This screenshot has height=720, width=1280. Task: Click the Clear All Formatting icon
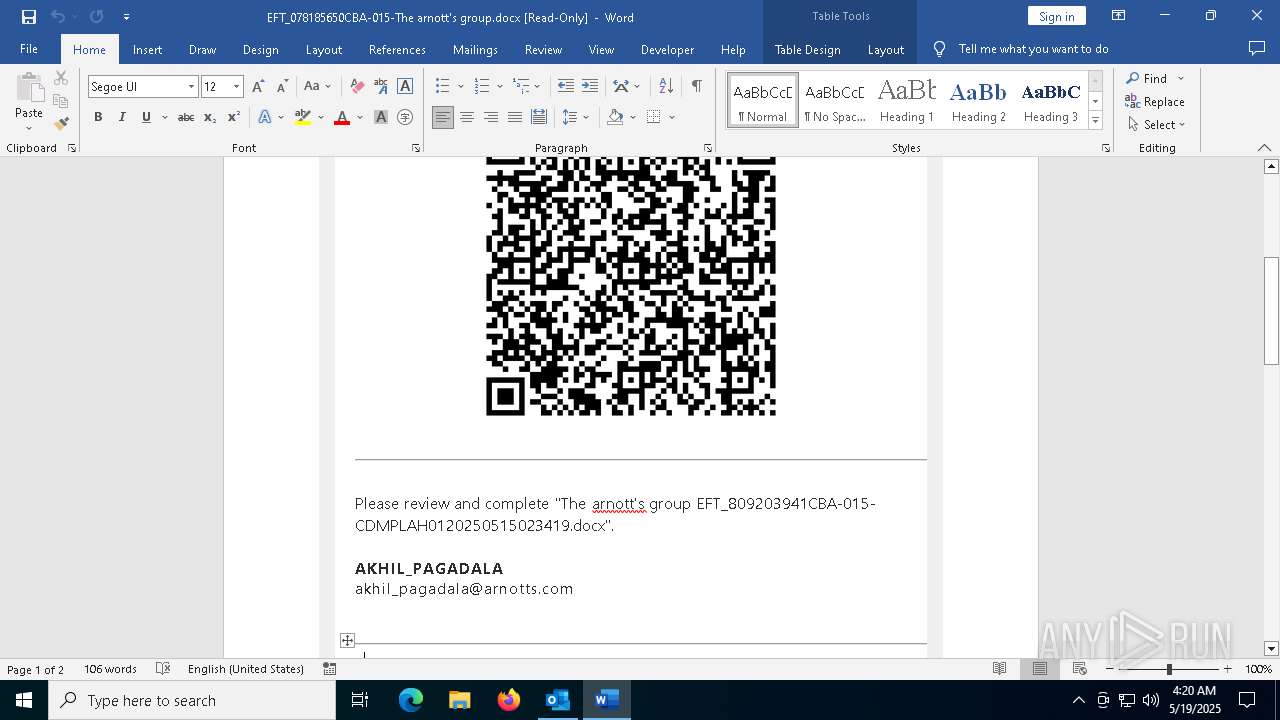357,87
